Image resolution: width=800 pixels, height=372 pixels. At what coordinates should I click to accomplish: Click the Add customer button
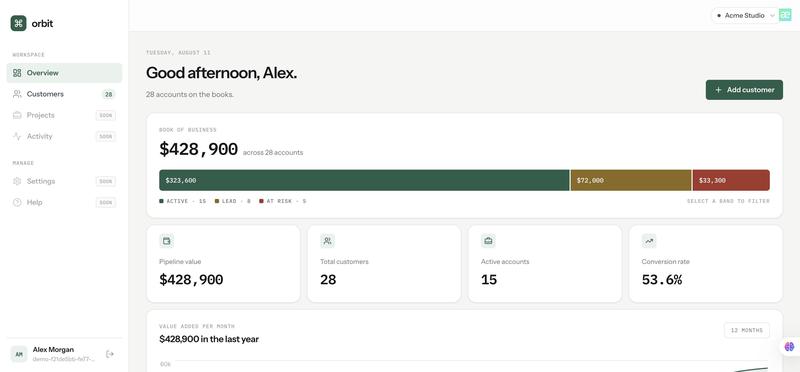point(744,90)
